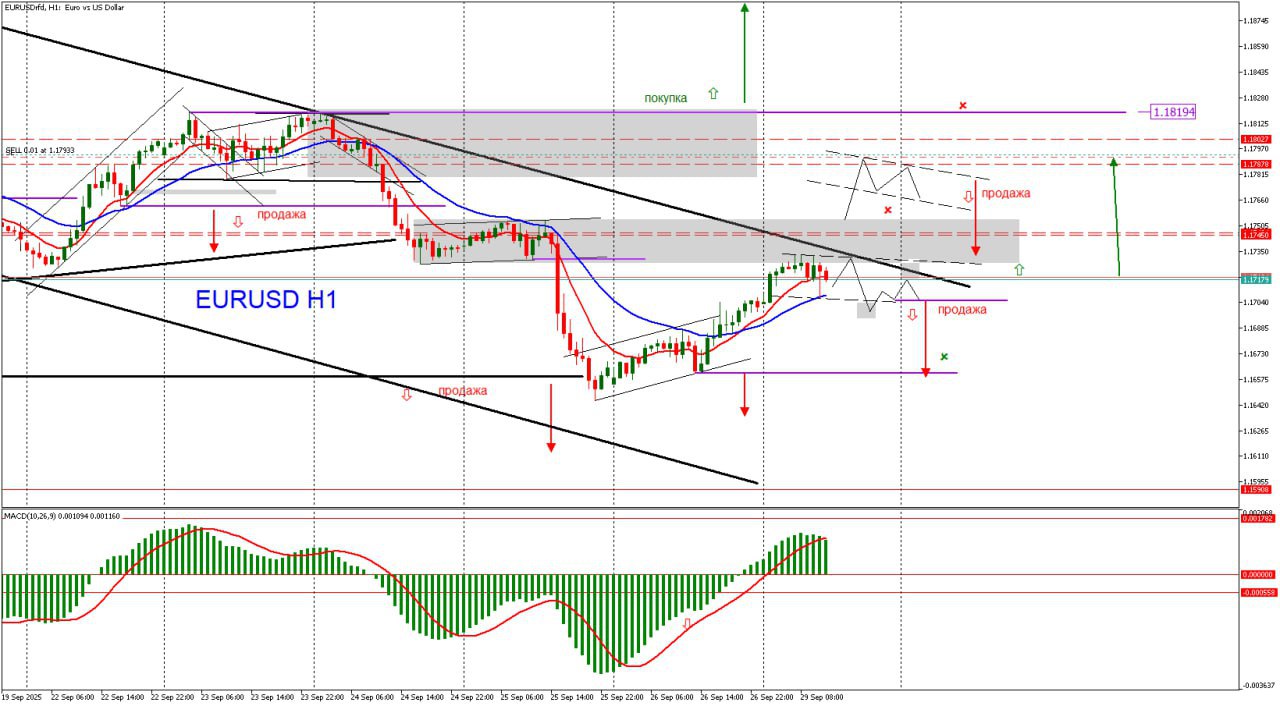
Task: Click the red x mark below the dashed channel
Action: (887, 210)
